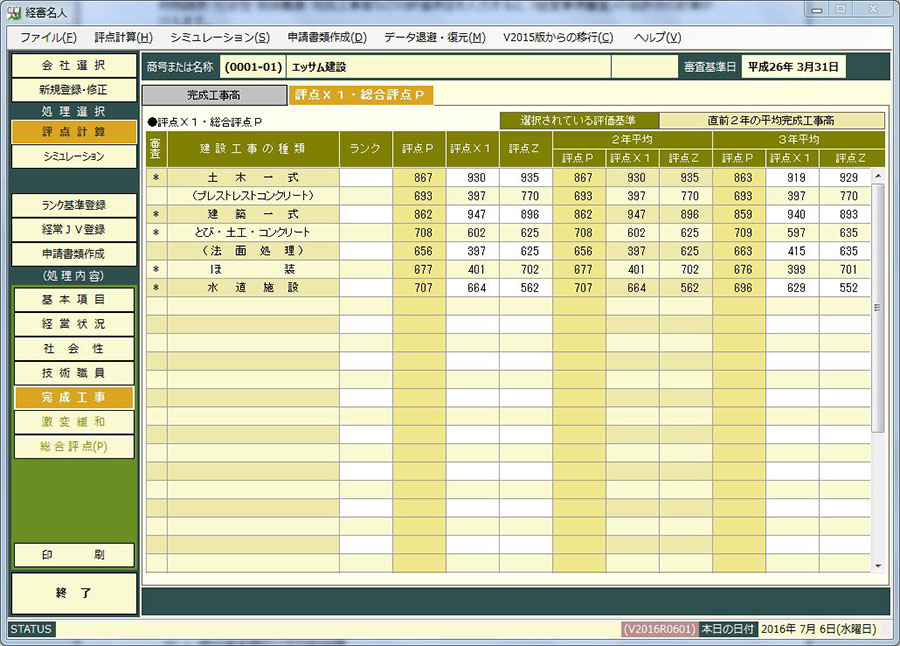This screenshot has width=900, height=646.
Task: Click the 審査基準日 date field
Action: [793, 67]
